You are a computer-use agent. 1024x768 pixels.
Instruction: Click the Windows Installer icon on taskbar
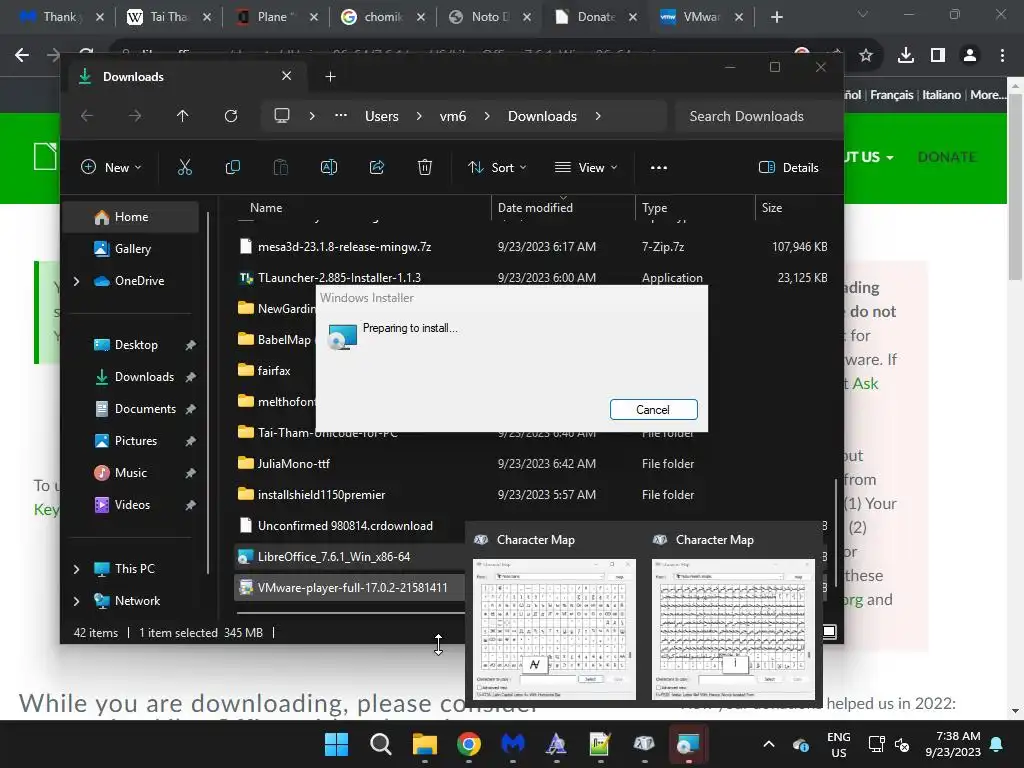(x=688, y=744)
